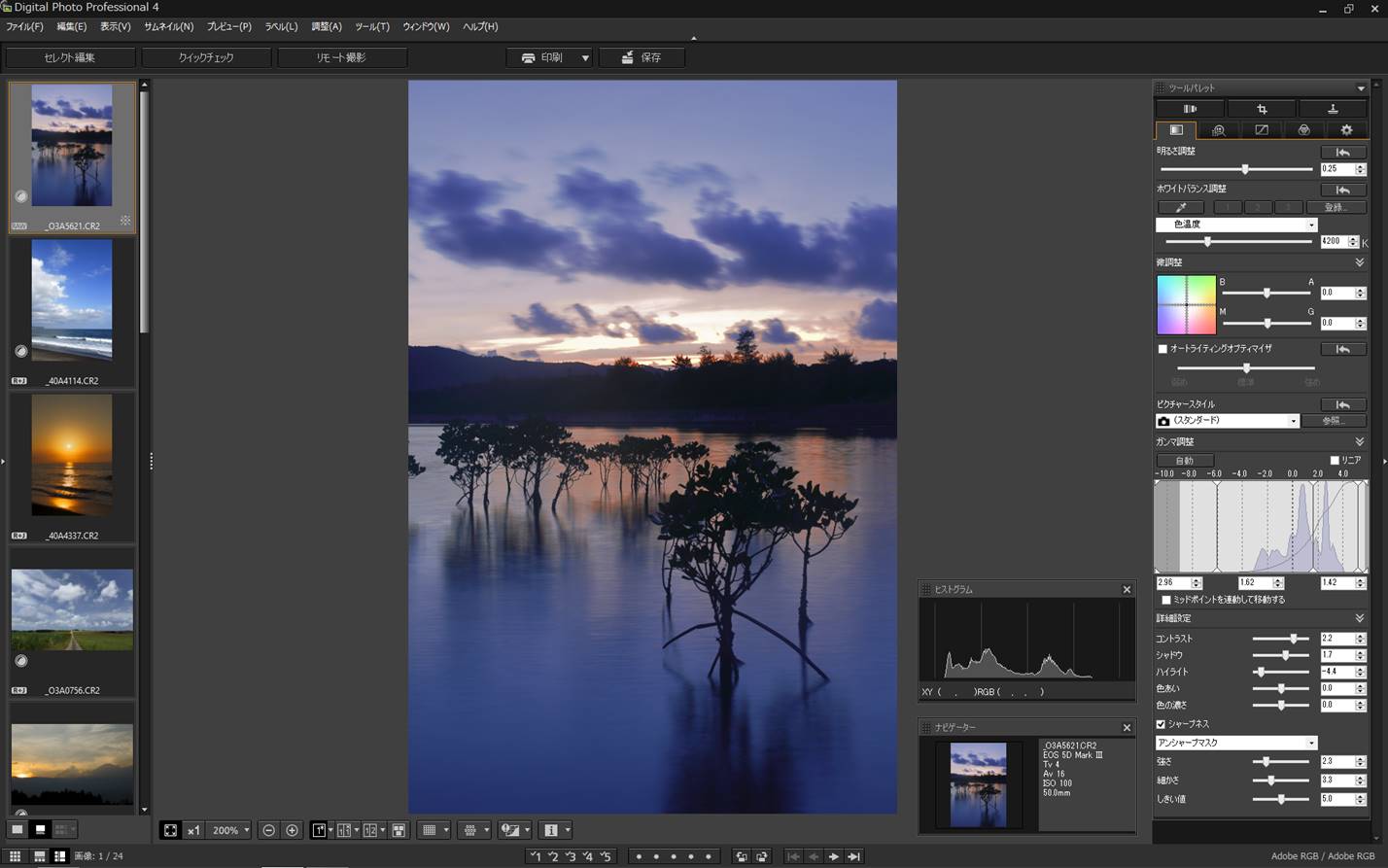This screenshot has height=868, width=1388.
Task: Open the スタンダード picture style dropdown
Action: (x=1294, y=420)
